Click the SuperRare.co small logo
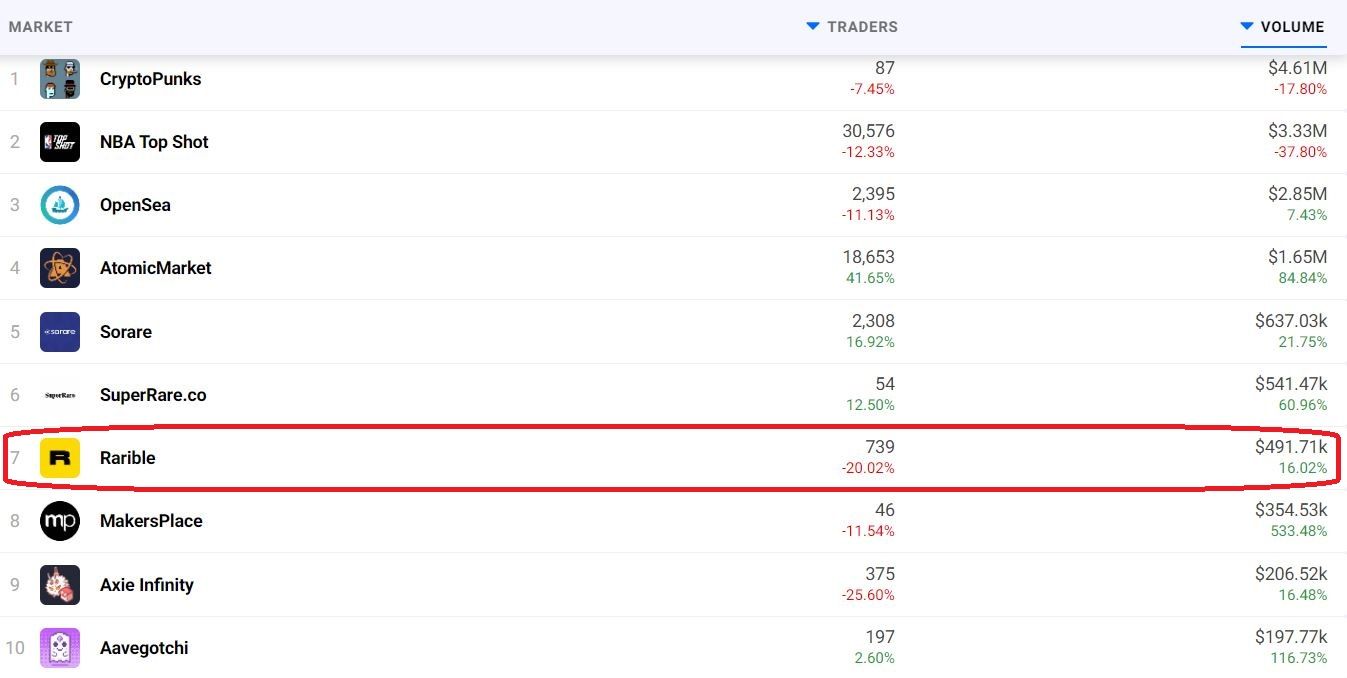 (60, 395)
